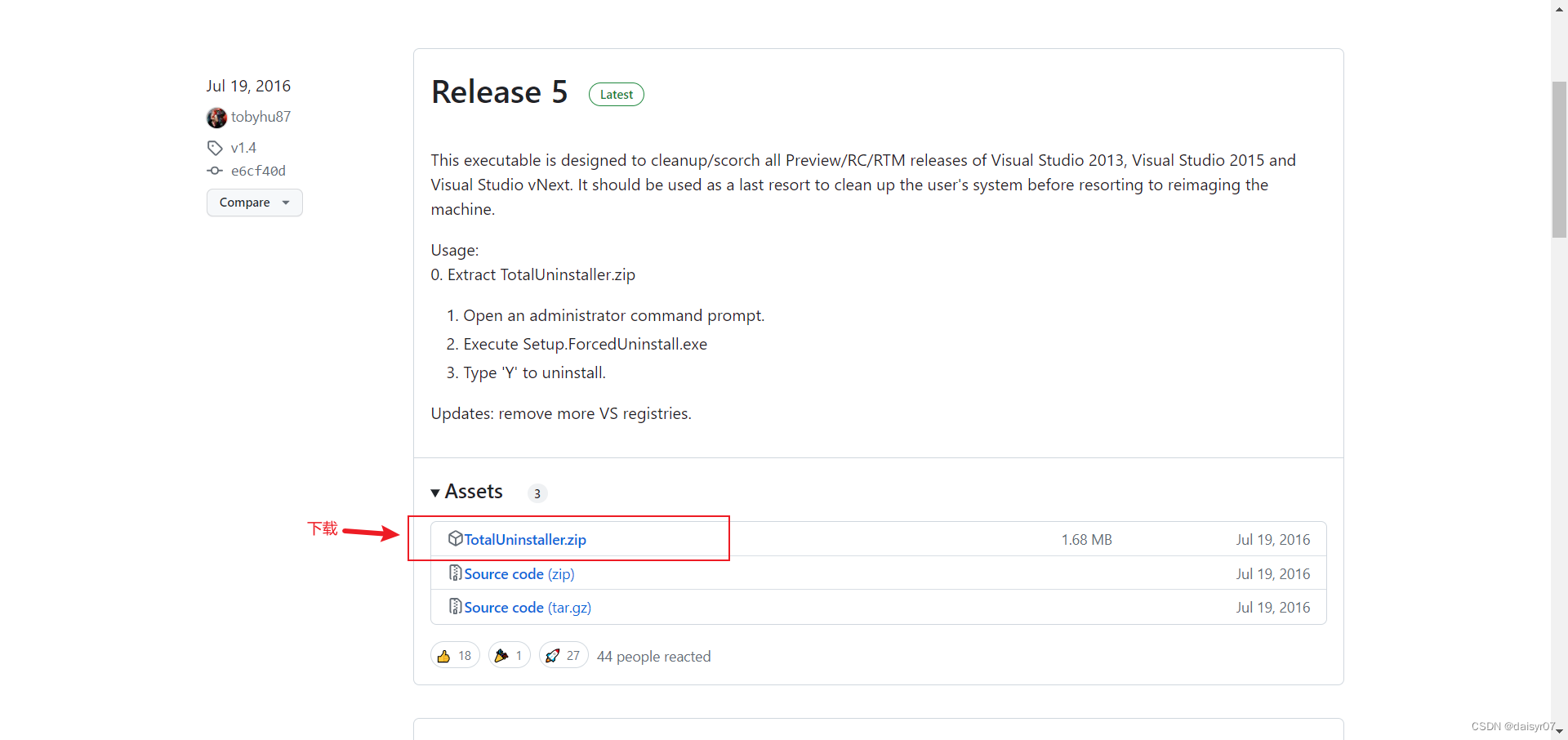This screenshot has width=1568, height=740.
Task: Click the 'Updates: remove more VS registries.' line
Action: [561, 414]
